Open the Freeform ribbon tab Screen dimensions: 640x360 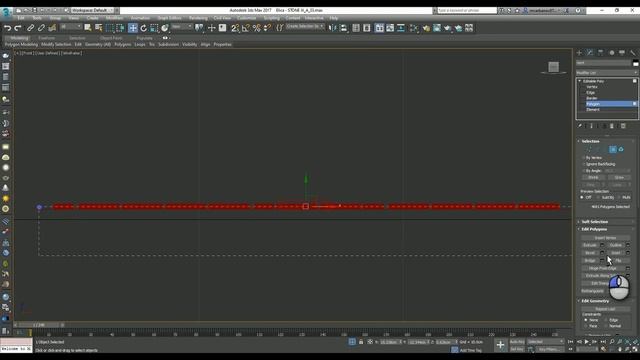(x=46, y=38)
